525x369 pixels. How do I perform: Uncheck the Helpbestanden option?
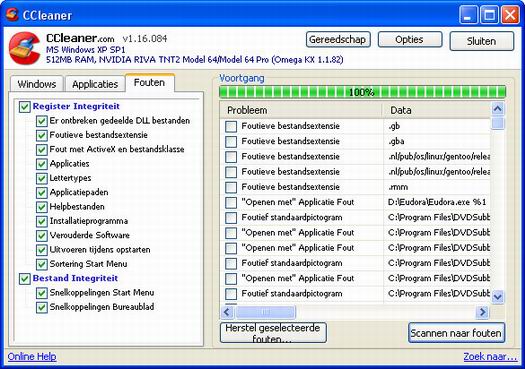[x=41, y=207]
